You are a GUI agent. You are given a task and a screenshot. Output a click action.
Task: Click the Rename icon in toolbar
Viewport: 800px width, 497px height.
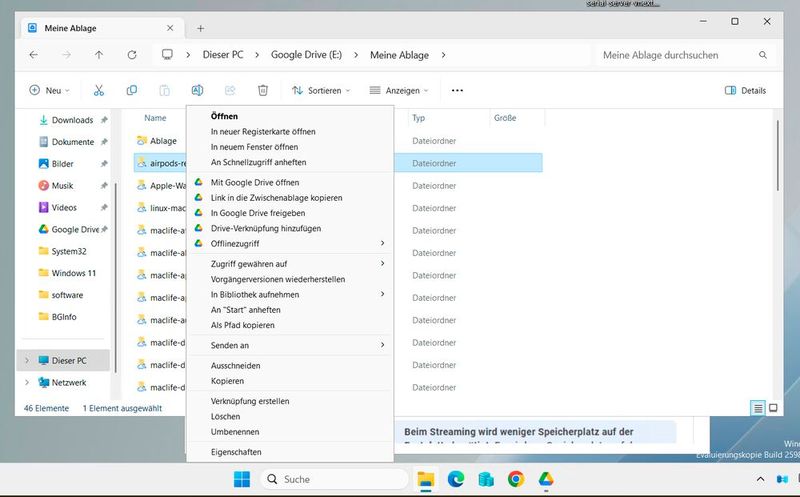tap(197, 90)
